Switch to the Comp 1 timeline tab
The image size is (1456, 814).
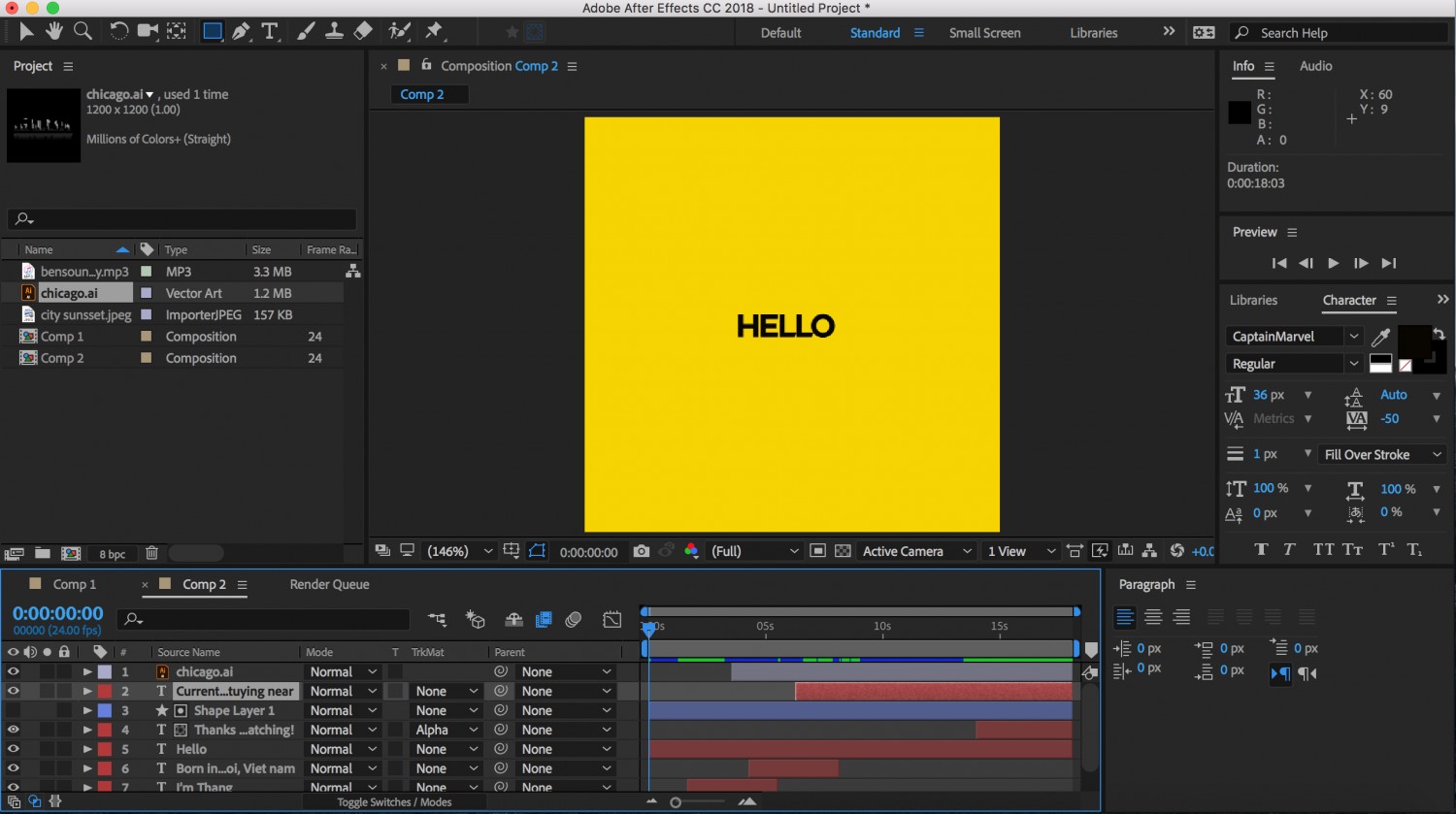(75, 584)
